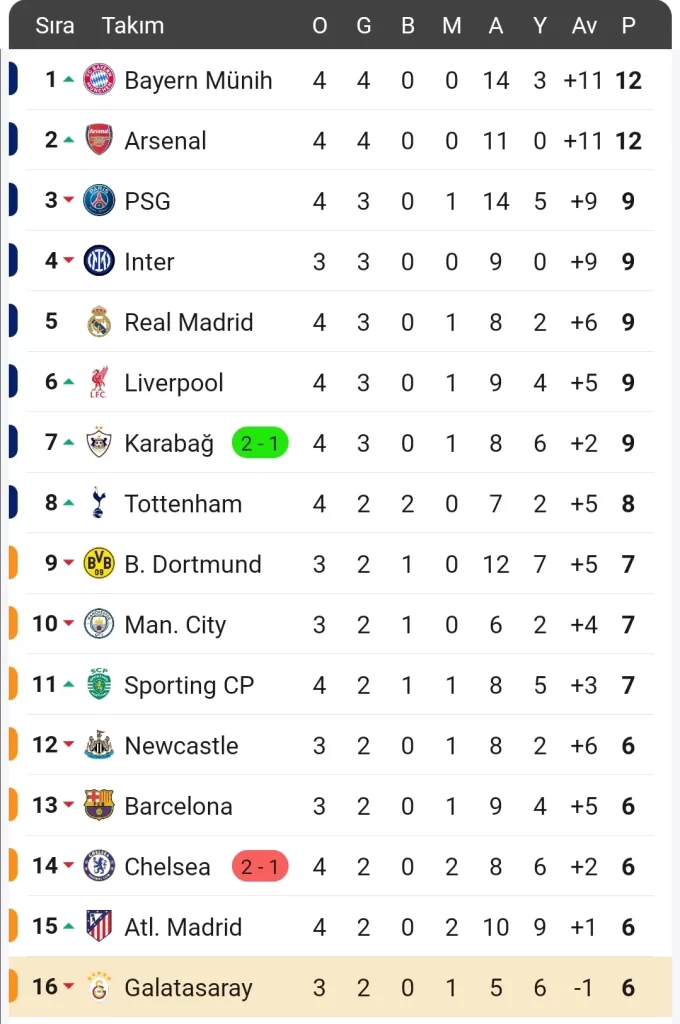680x1024 pixels.
Task: Click the green 2 - 1 score badge
Action: (x=260, y=443)
